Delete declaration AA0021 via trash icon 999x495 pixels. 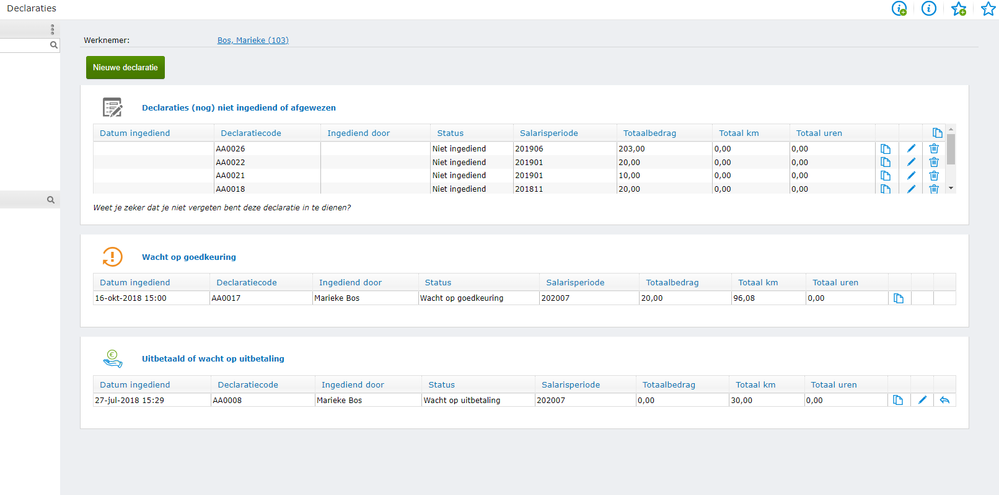(934, 175)
